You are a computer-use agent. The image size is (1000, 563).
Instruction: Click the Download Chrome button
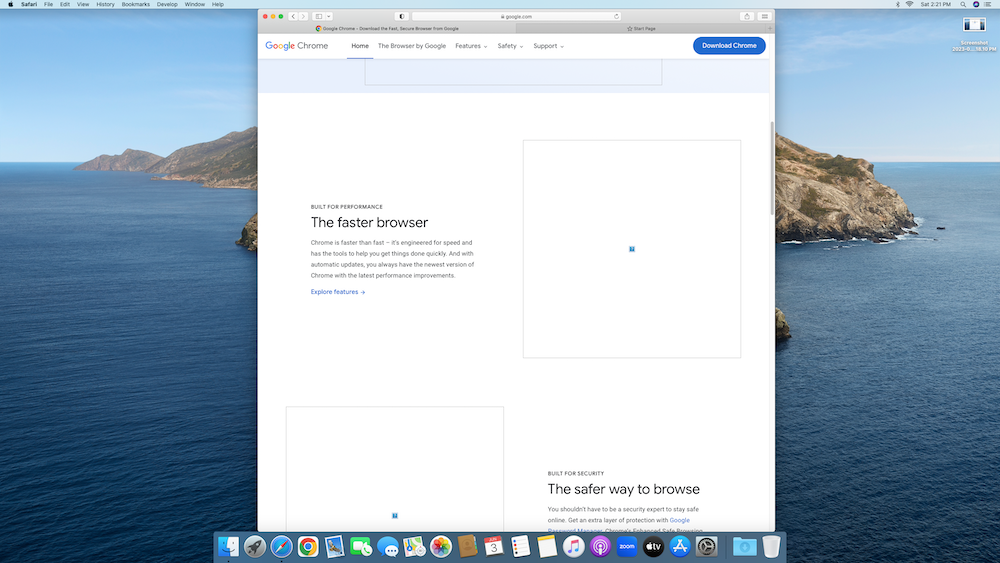point(729,46)
